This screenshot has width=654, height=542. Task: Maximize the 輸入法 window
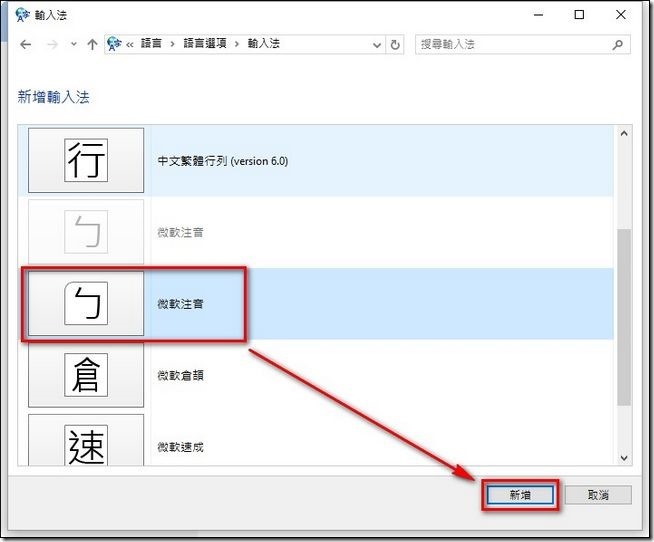coord(579,15)
